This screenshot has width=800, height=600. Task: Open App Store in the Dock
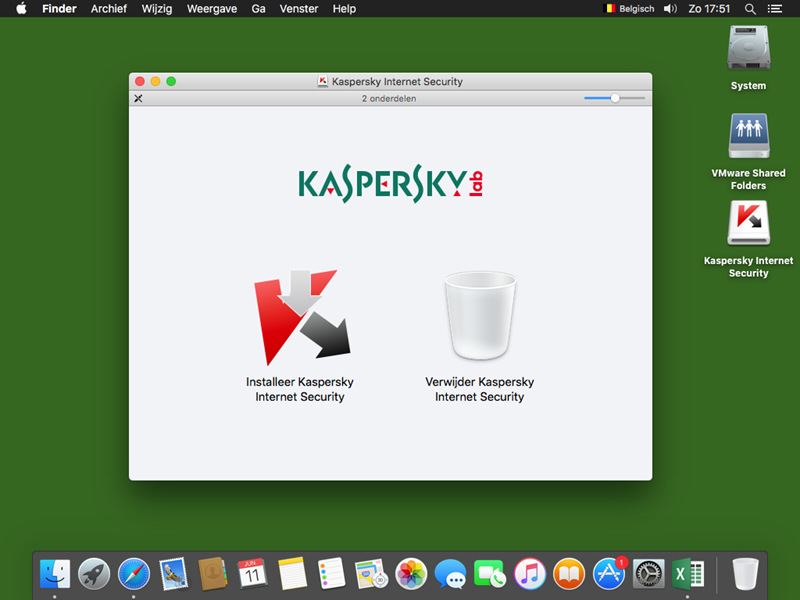point(609,573)
